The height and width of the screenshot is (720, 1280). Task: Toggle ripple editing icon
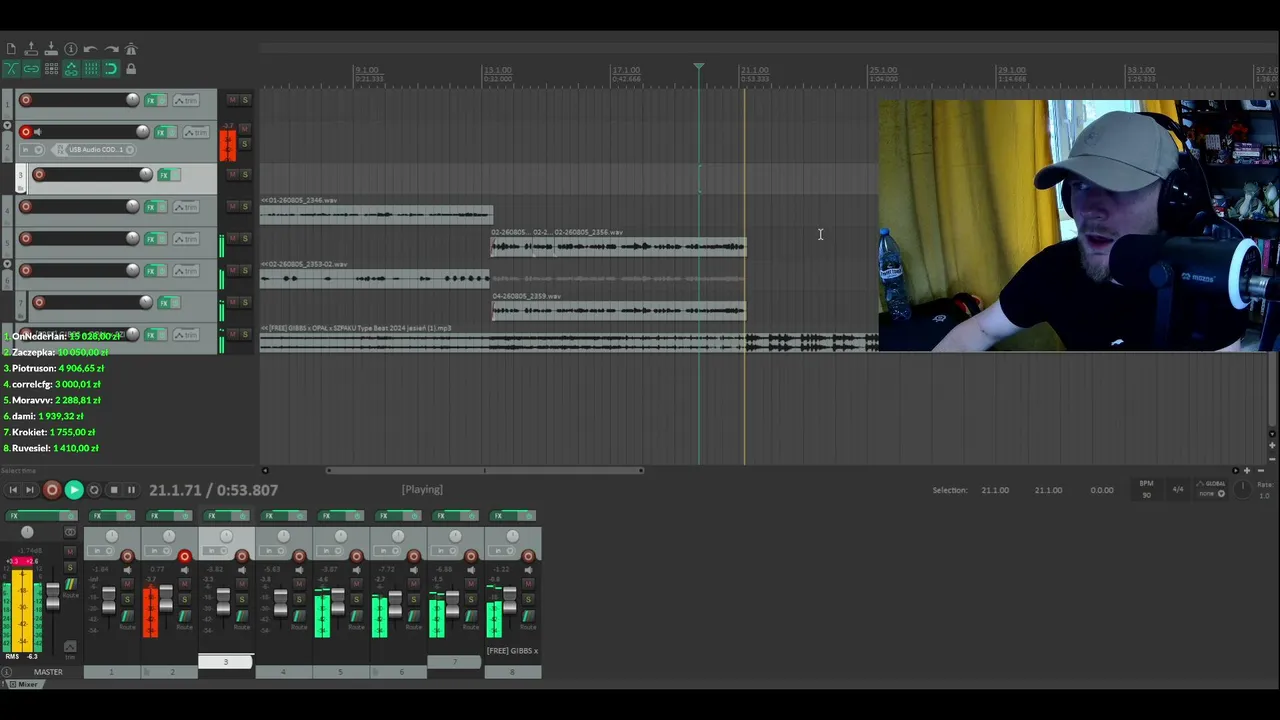(50, 69)
